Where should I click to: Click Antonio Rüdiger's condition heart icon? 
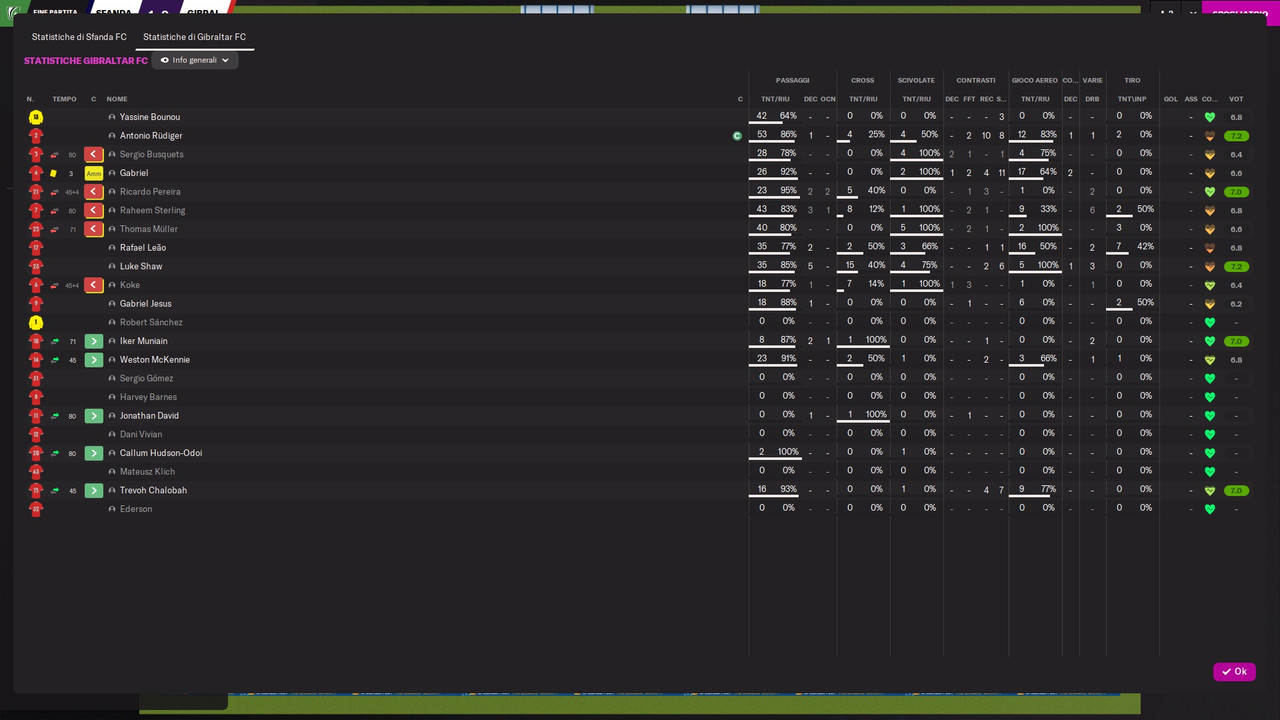click(x=1210, y=136)
